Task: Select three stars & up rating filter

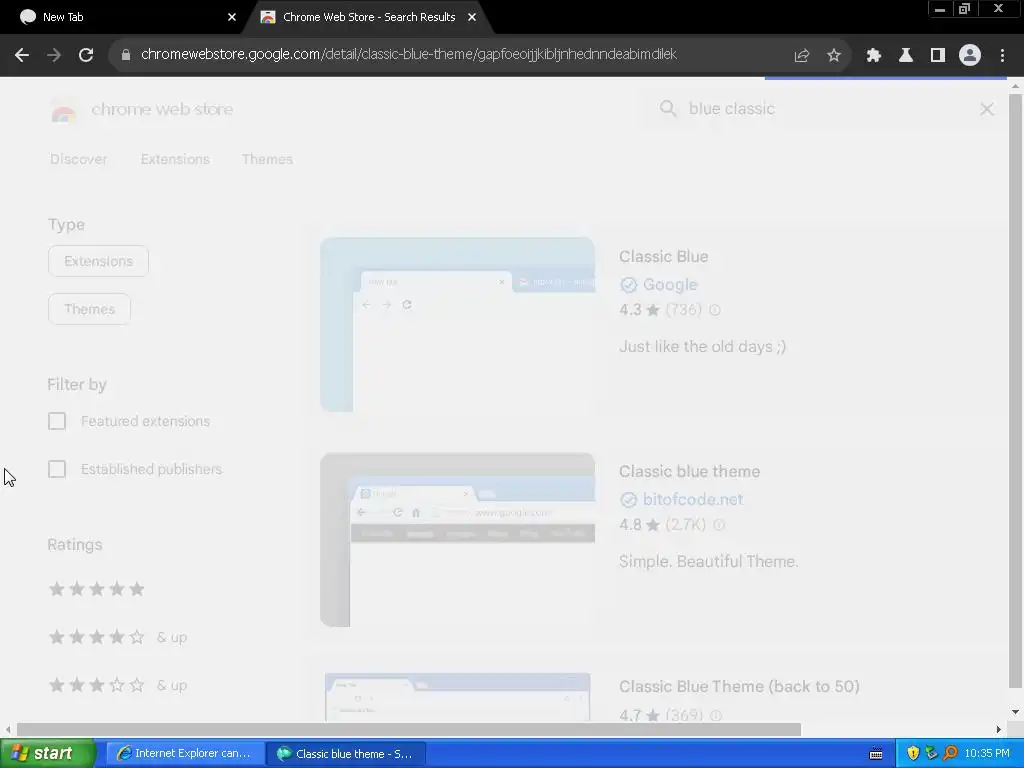Action: (x=118, y=686)
